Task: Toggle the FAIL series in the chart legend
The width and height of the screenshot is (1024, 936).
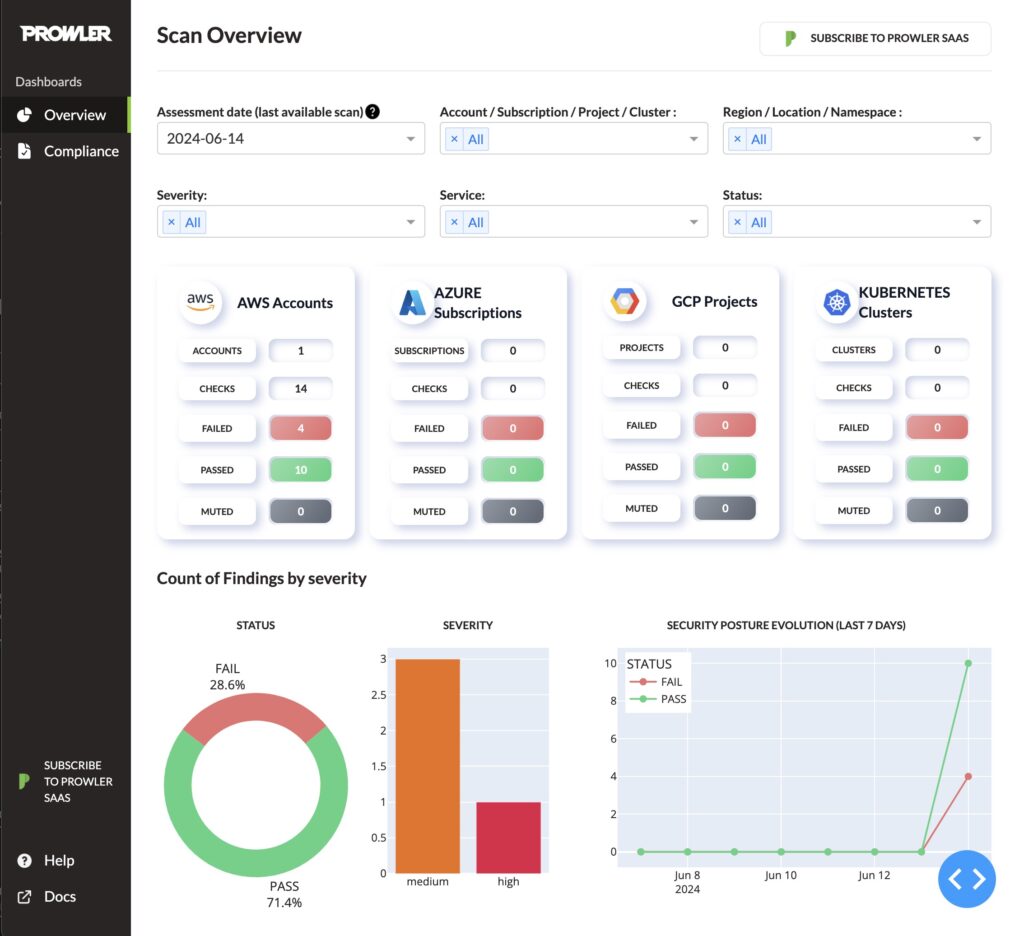Action: 656,682
